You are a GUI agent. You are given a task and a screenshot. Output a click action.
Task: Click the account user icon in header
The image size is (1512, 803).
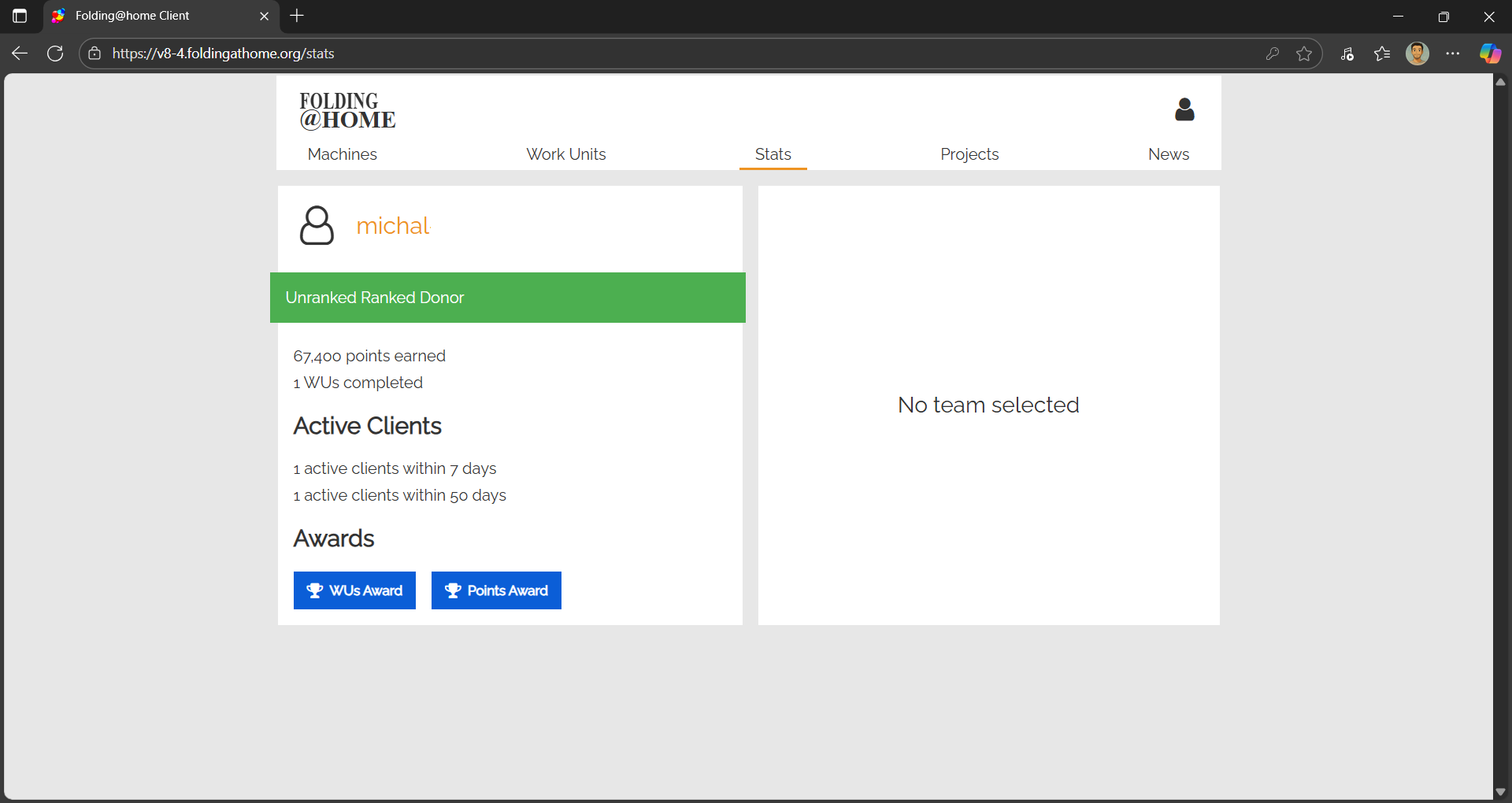tap(1184, 109)
